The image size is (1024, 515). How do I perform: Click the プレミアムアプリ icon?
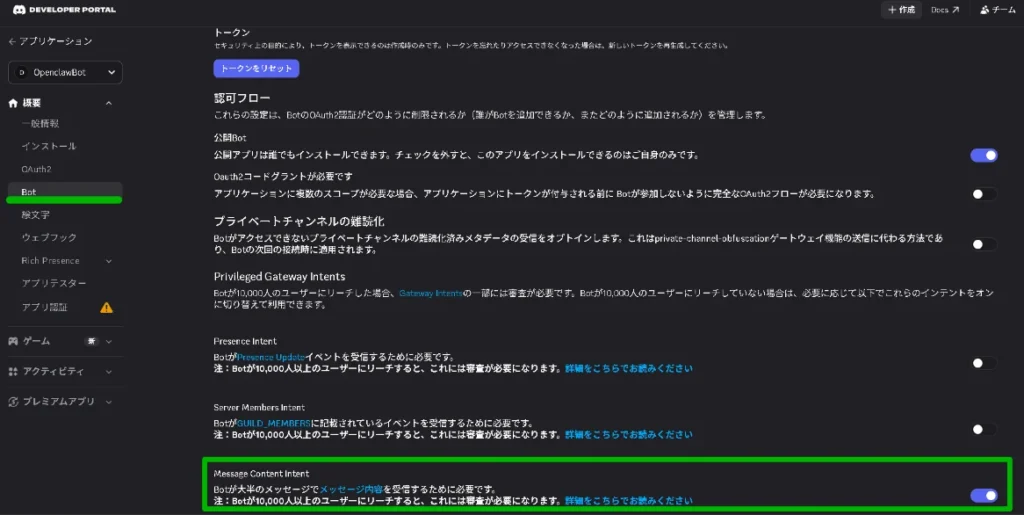click(x=13, y=402)
